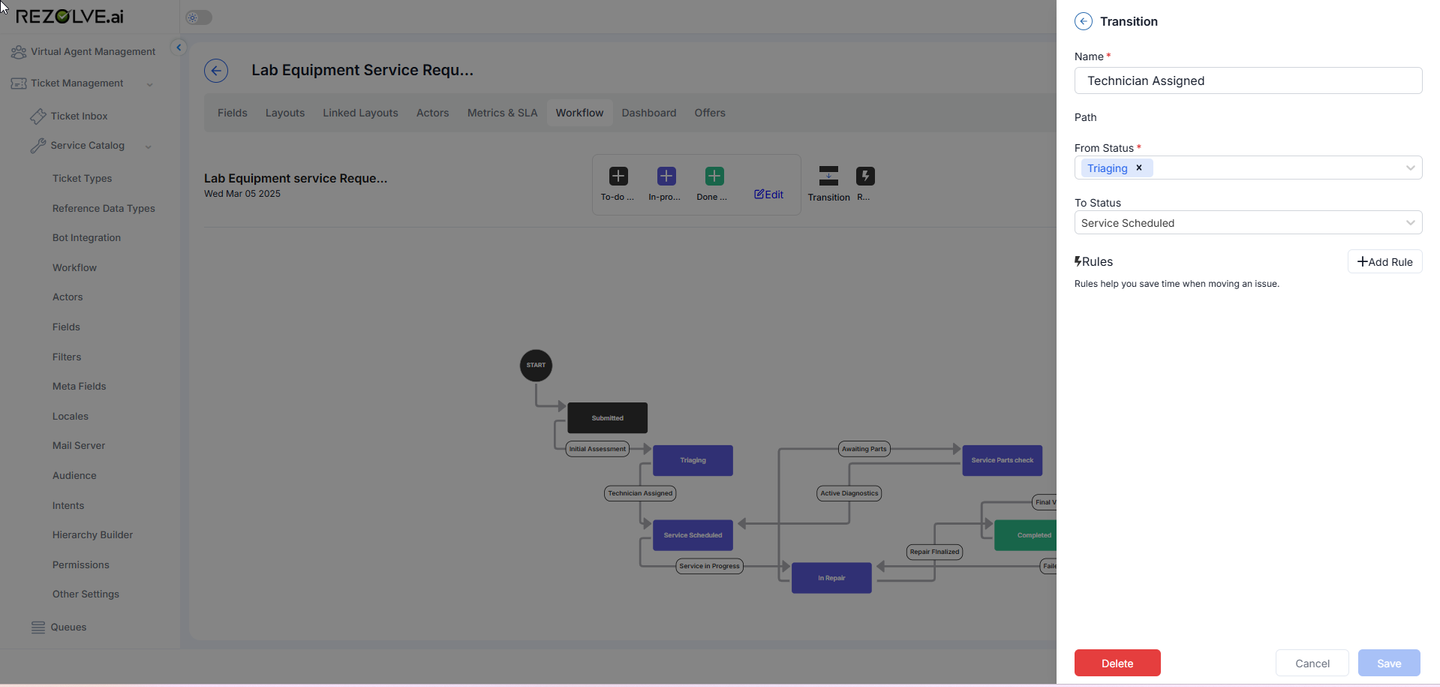
Task: Open Bot Integration
Action: click(x=86, y=238)
